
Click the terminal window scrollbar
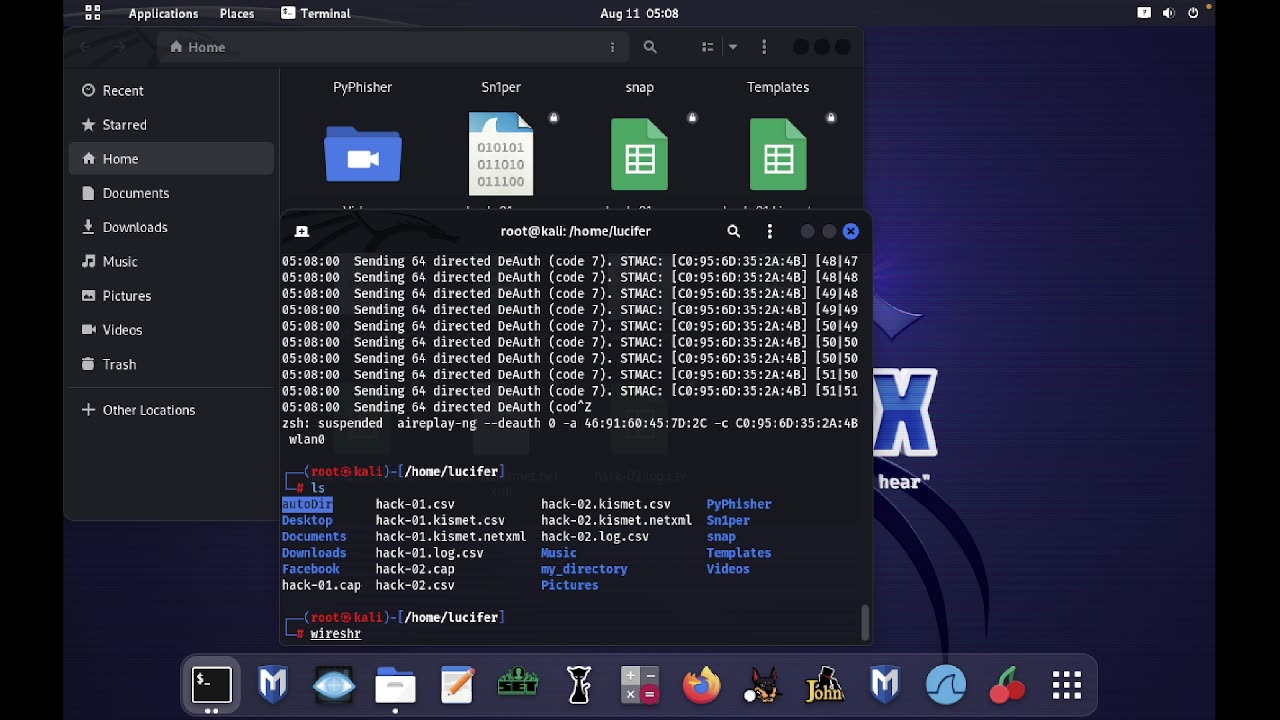pyautogui.click(x=866, y=623)
